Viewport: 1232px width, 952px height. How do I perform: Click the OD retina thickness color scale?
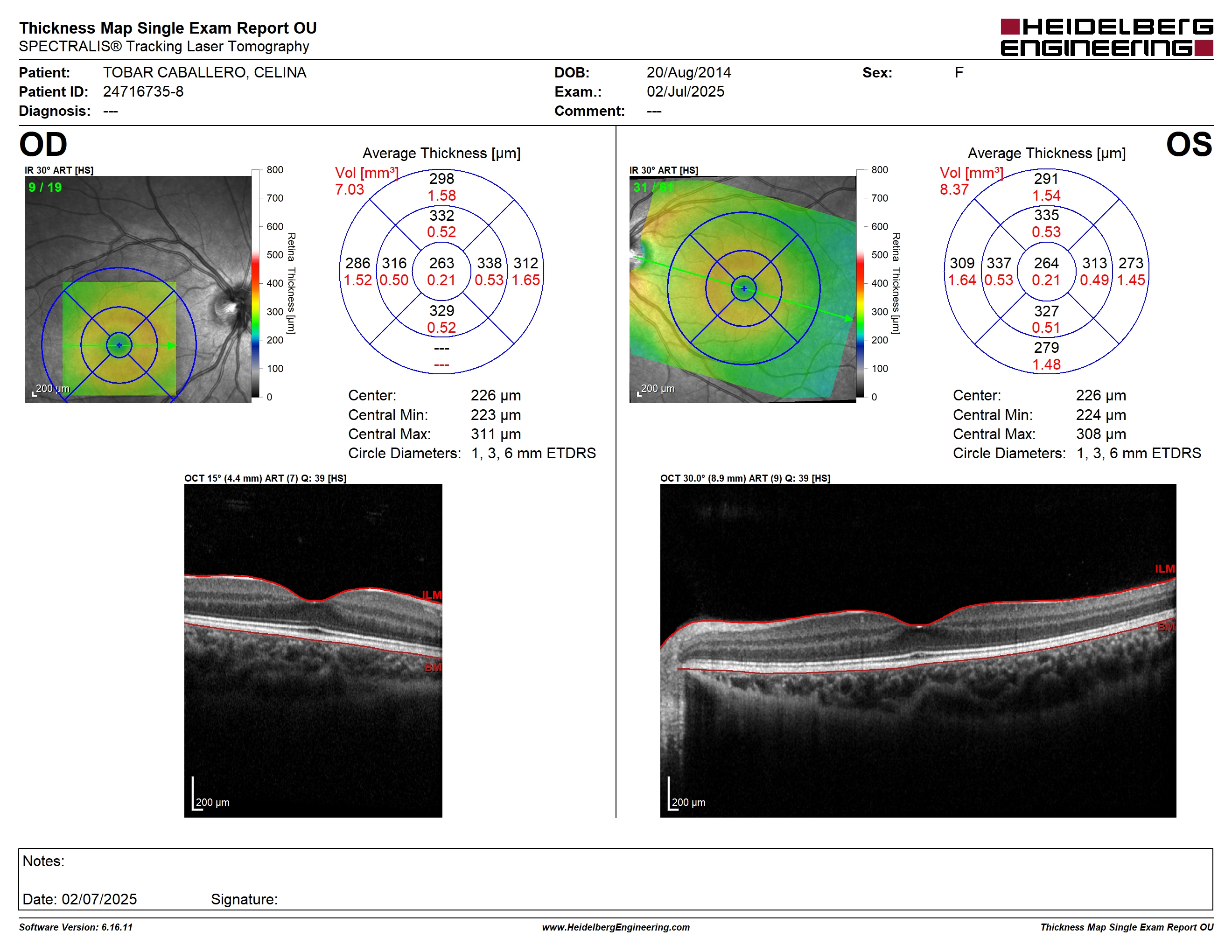tap(256, 283)
